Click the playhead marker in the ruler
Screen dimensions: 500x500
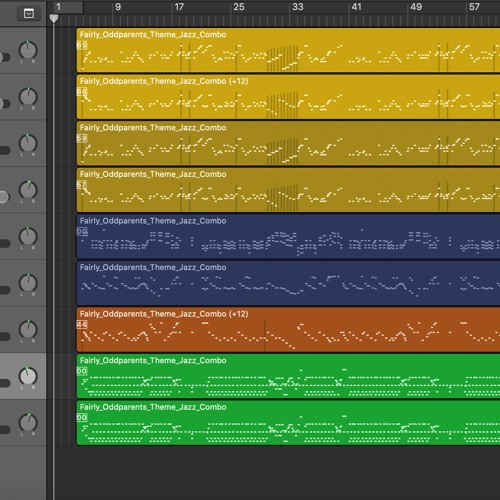[x=54, y=19]
